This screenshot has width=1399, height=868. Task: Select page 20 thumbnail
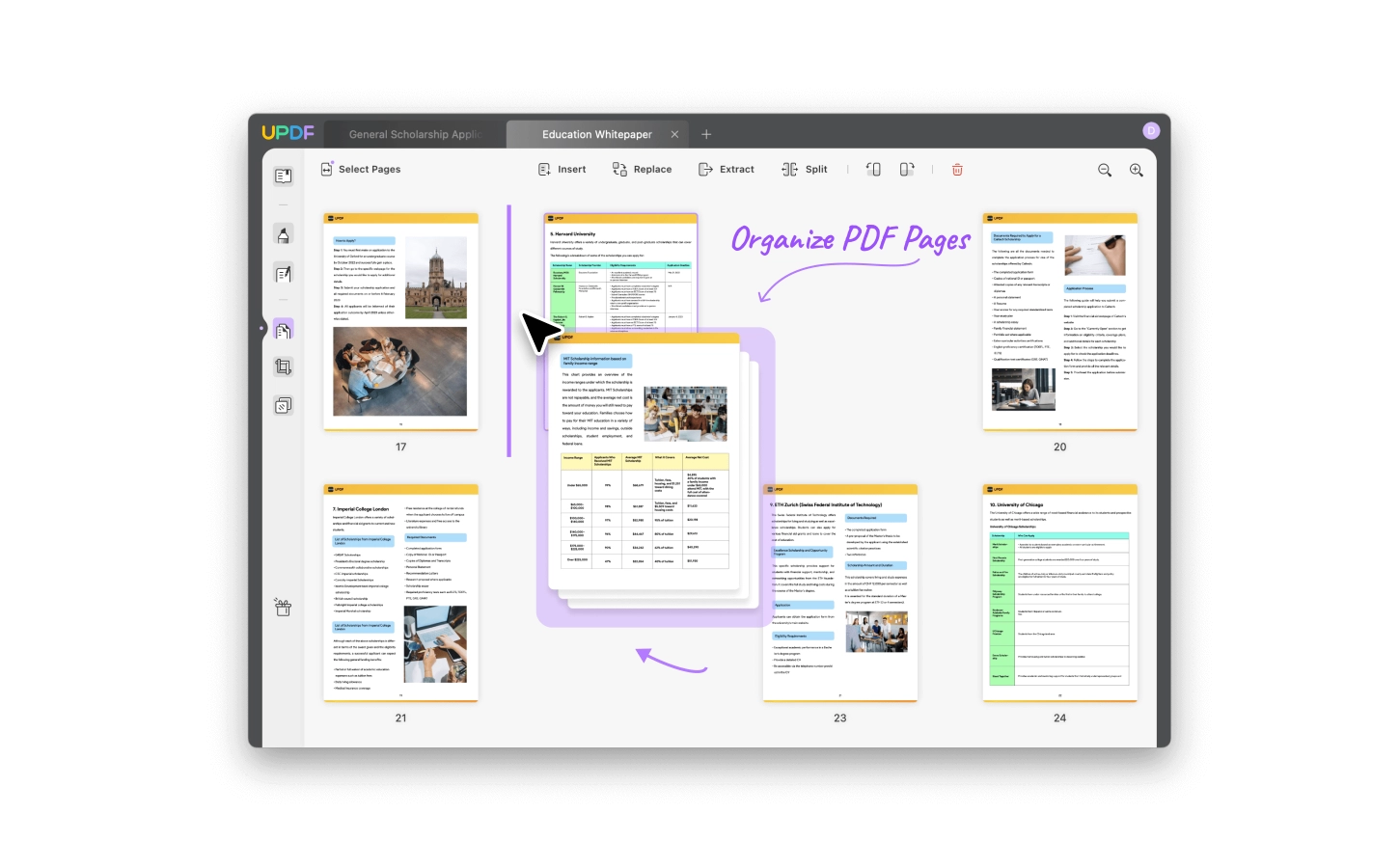(x=1059, y=322)
